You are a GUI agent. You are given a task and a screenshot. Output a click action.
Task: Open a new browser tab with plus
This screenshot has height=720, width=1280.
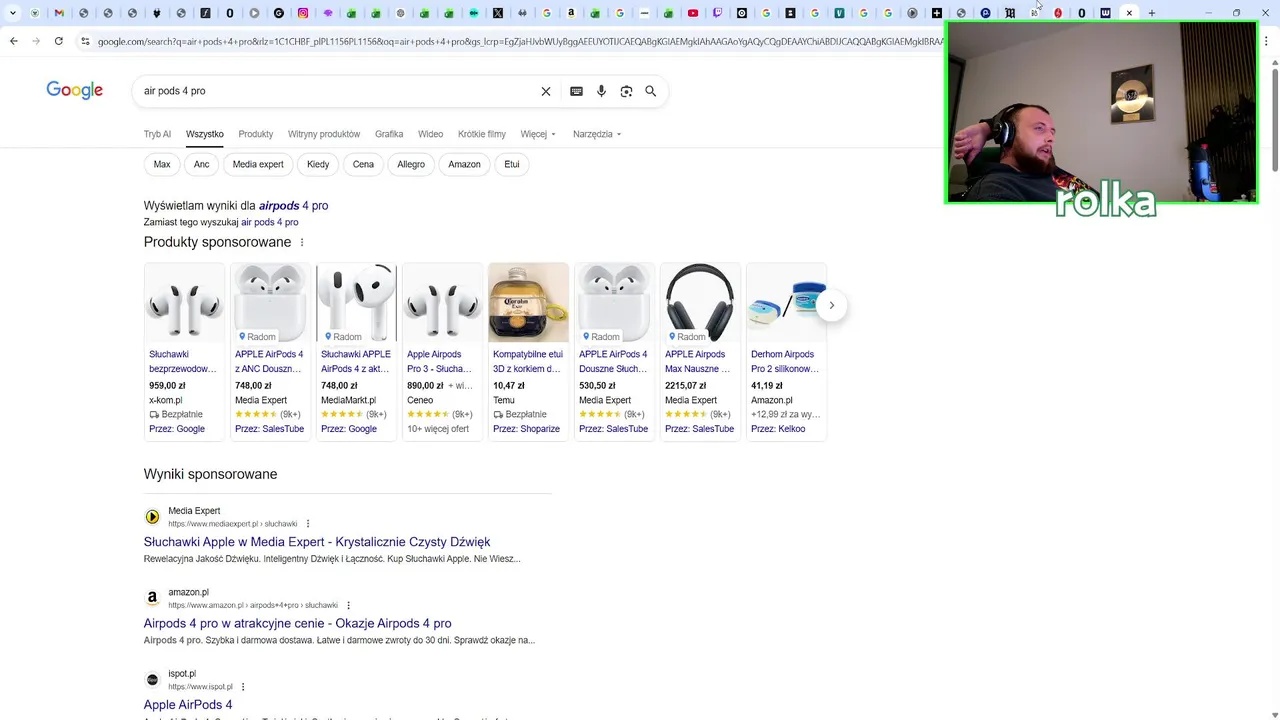1152,13
